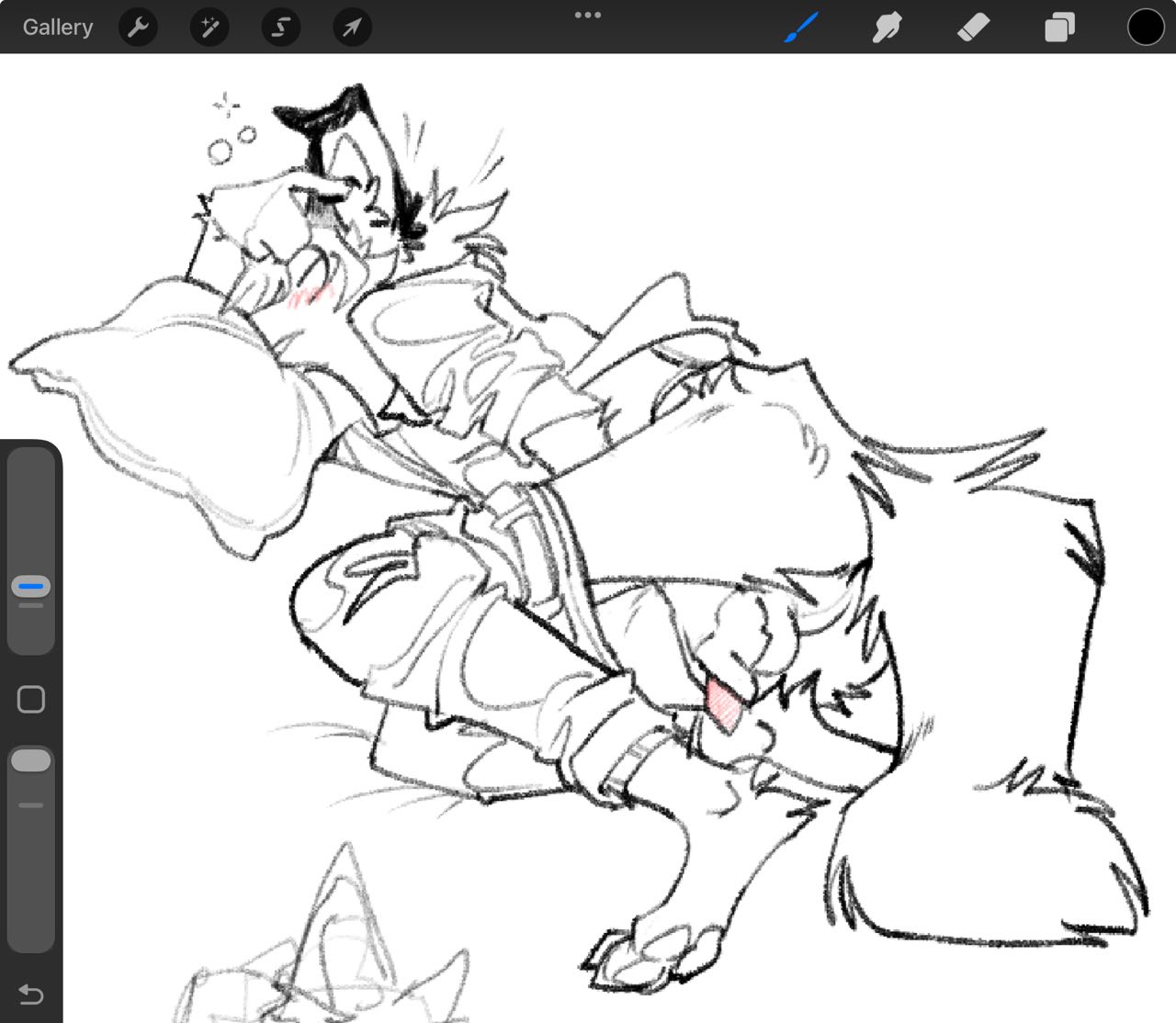Click the notch mark below the brush size handle

point(31,605)
